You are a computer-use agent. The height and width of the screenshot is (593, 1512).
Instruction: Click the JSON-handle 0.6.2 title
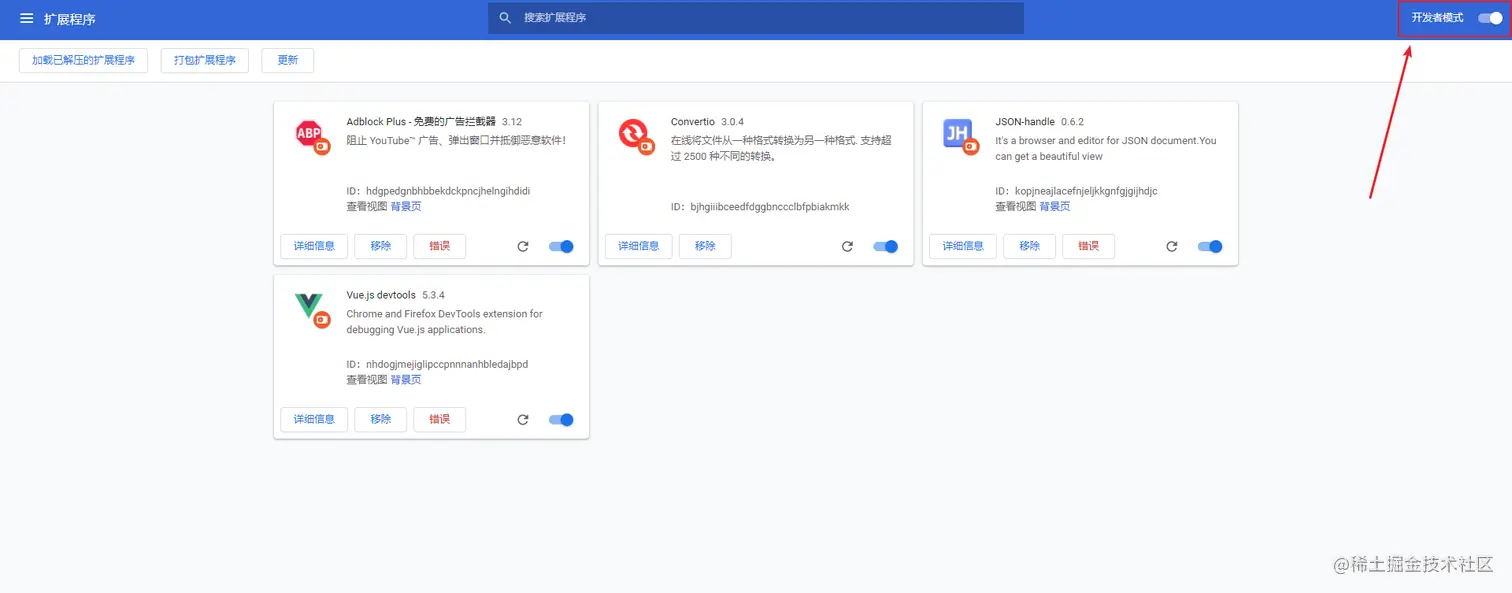[x=1039, y=122]
